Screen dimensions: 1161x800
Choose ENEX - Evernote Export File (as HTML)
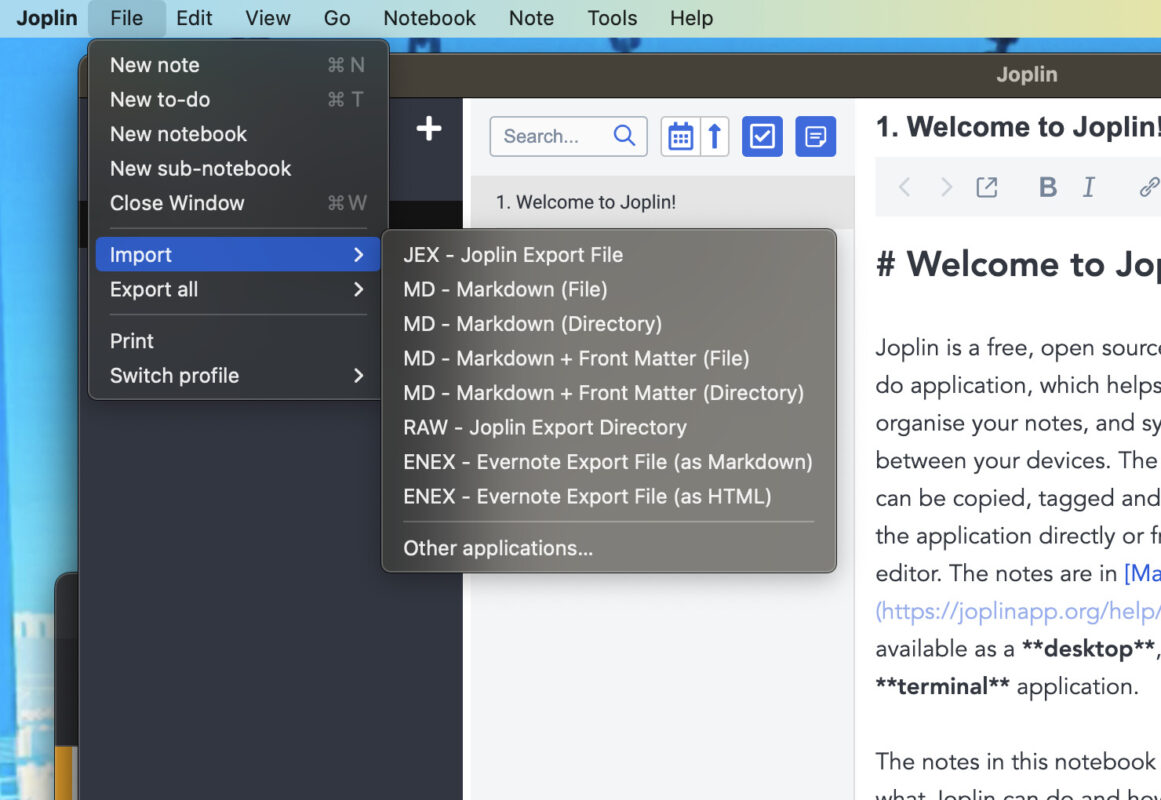(x=587, y=496)
